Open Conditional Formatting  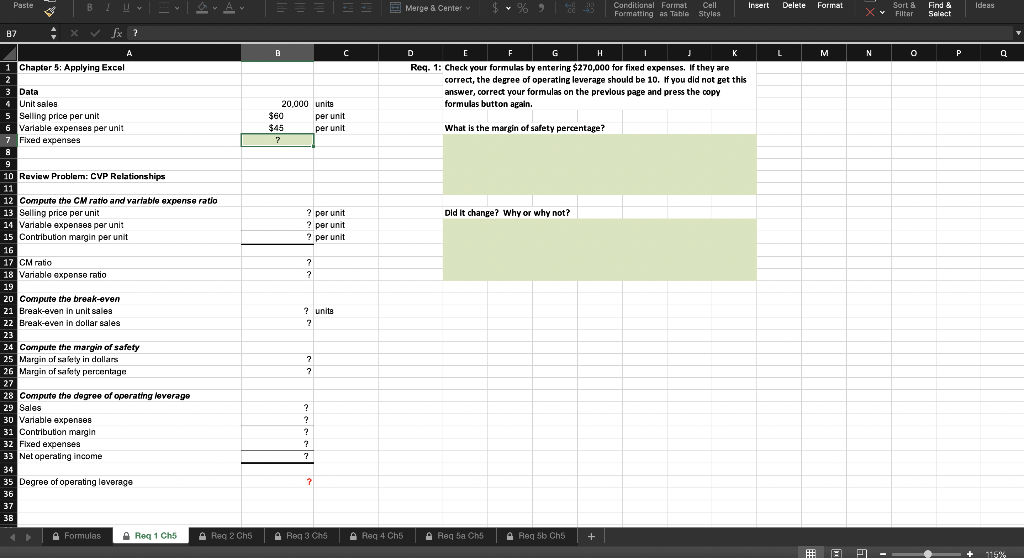pos(633,9)
